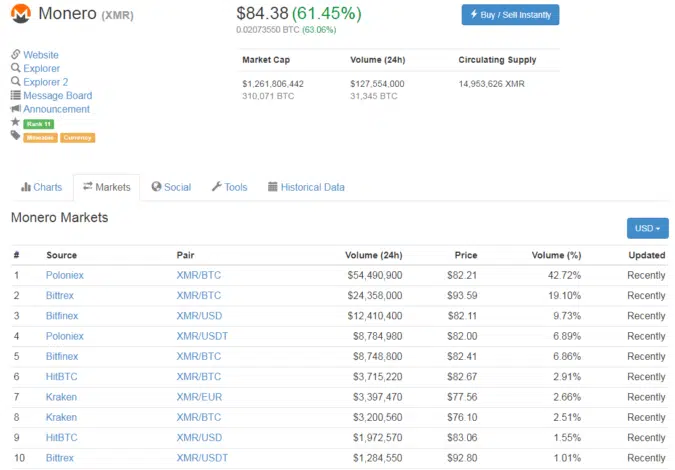Image resolution: width=675 pixels, height=470 pixels.
Task: Click XMR/USD pair in row 9
Action: (x=199, y=437)
